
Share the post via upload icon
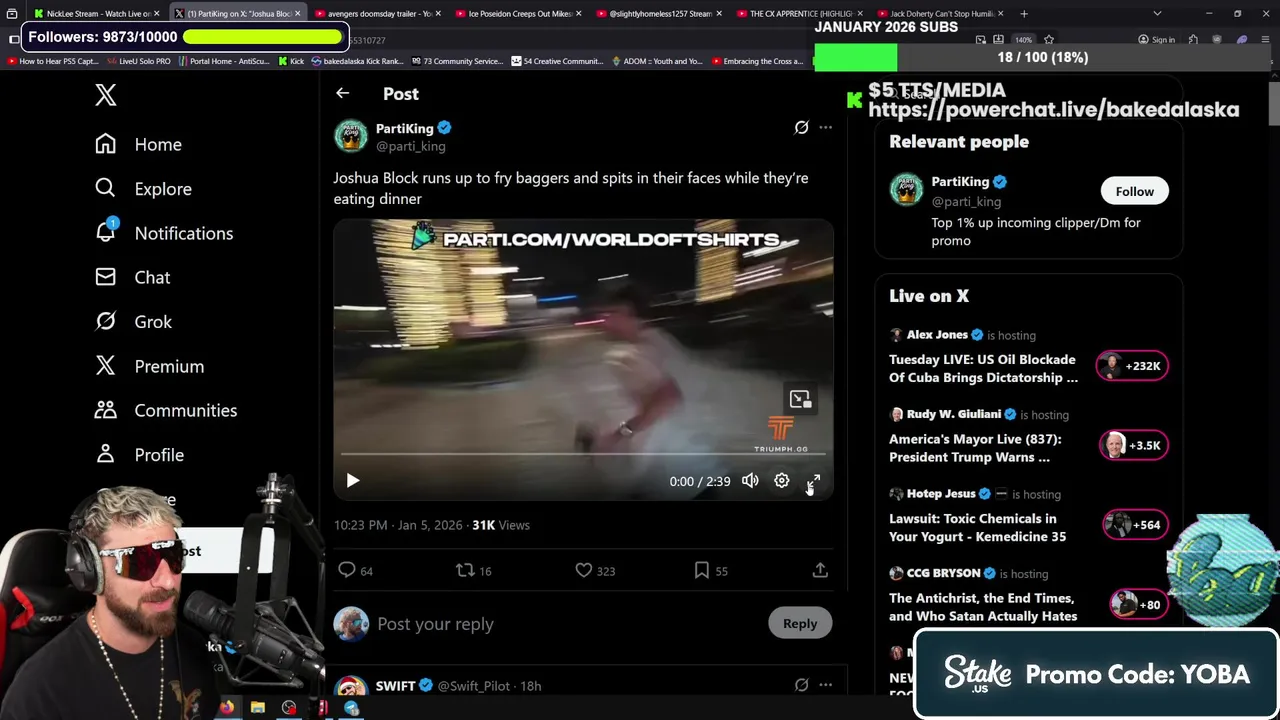coord(820,570)
